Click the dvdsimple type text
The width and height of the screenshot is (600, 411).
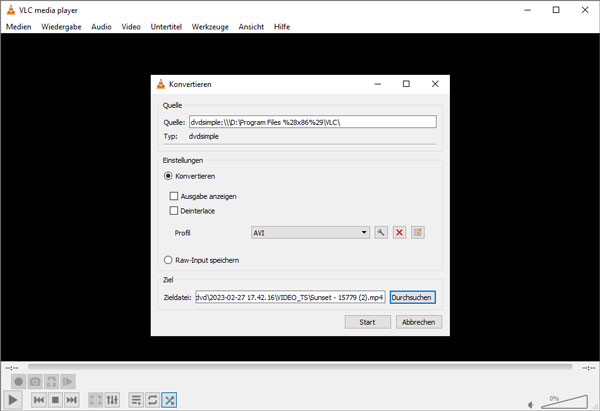[204, 136]
